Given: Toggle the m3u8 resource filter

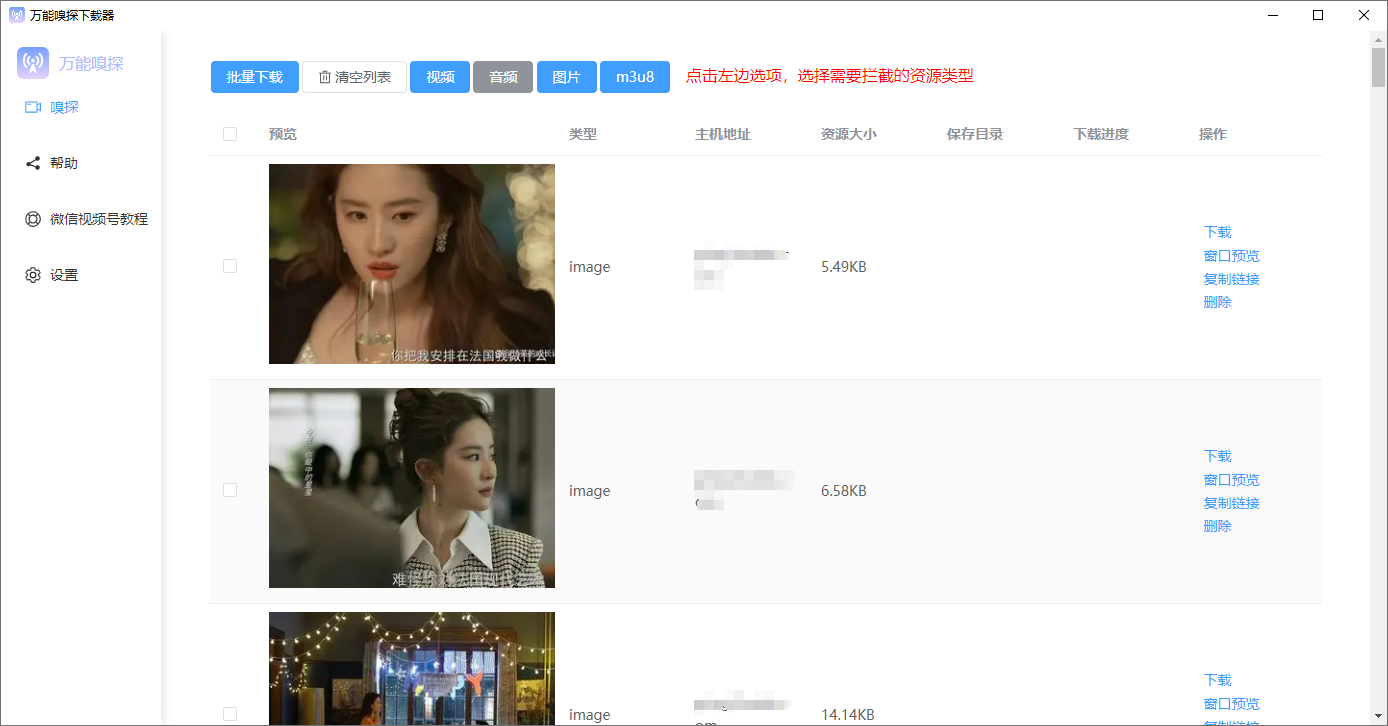Looking at the screenshot, I should (635, 77).
